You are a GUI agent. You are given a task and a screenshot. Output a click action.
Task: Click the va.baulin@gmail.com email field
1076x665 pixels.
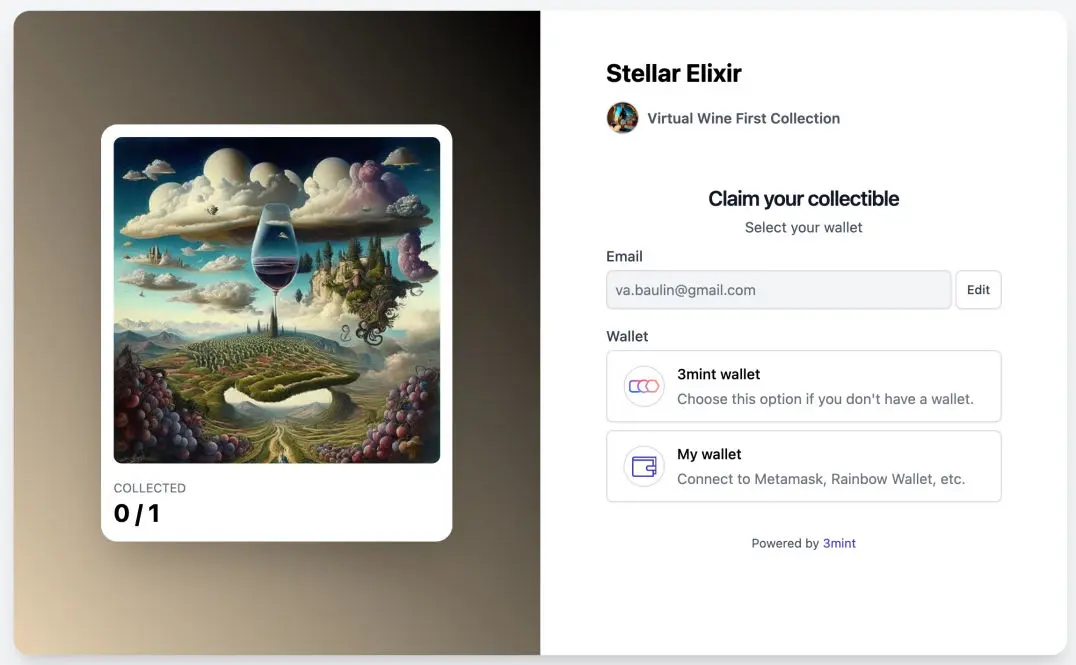[x=778, y=290]
